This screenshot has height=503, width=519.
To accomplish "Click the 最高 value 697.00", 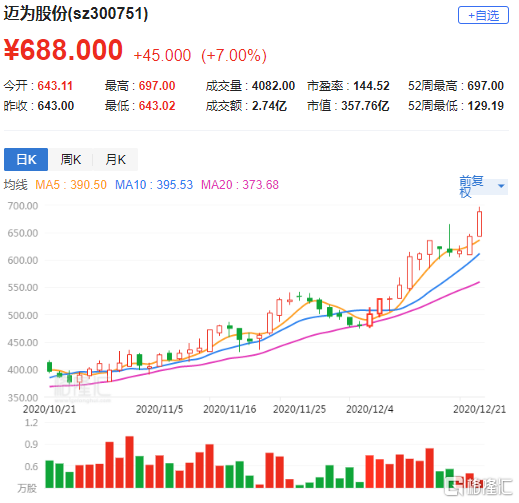I will tap(157, 86).
